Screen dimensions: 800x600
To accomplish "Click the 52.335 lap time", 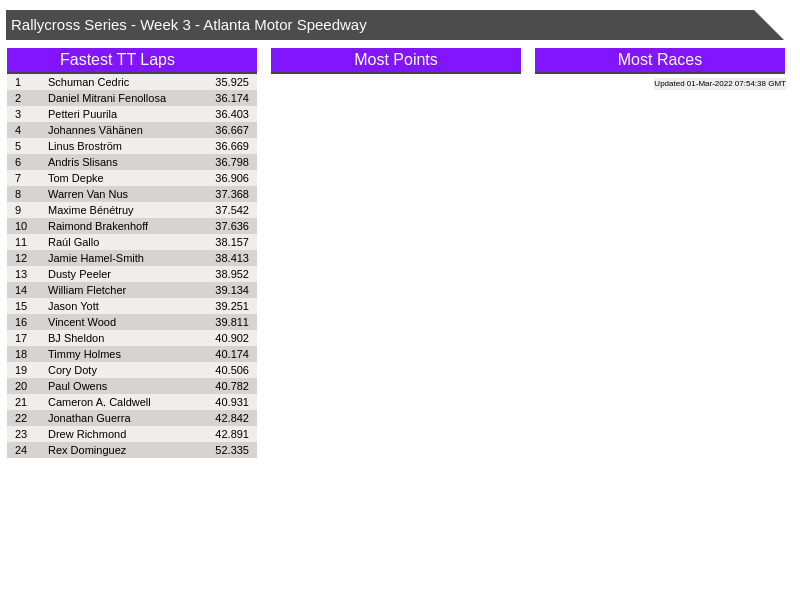I will (231, 450).
